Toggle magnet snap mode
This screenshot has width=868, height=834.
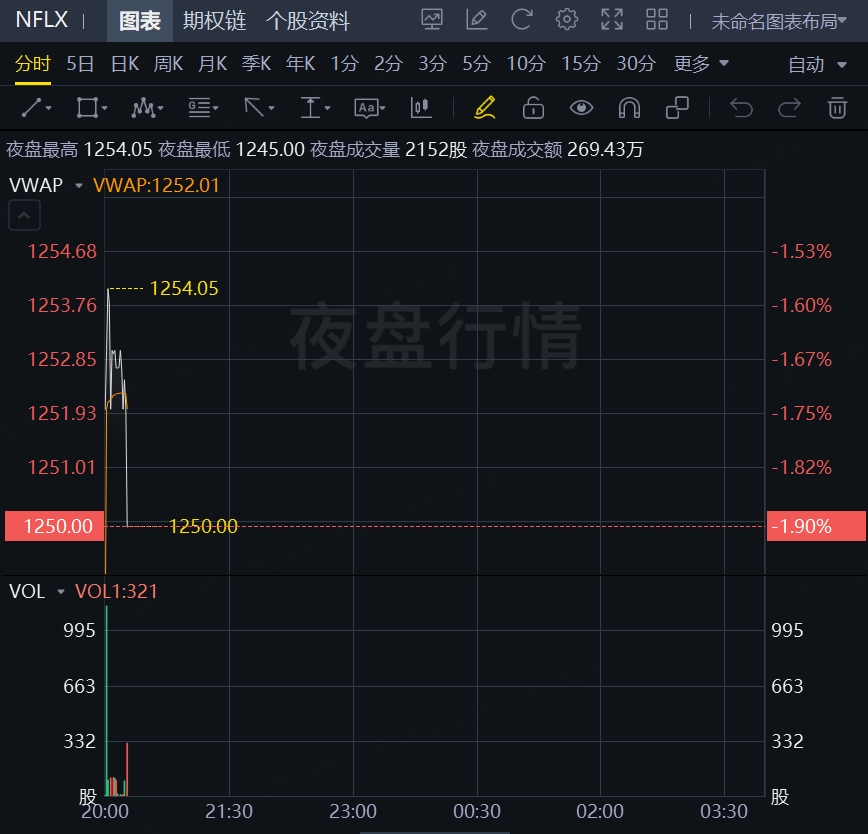629,107
